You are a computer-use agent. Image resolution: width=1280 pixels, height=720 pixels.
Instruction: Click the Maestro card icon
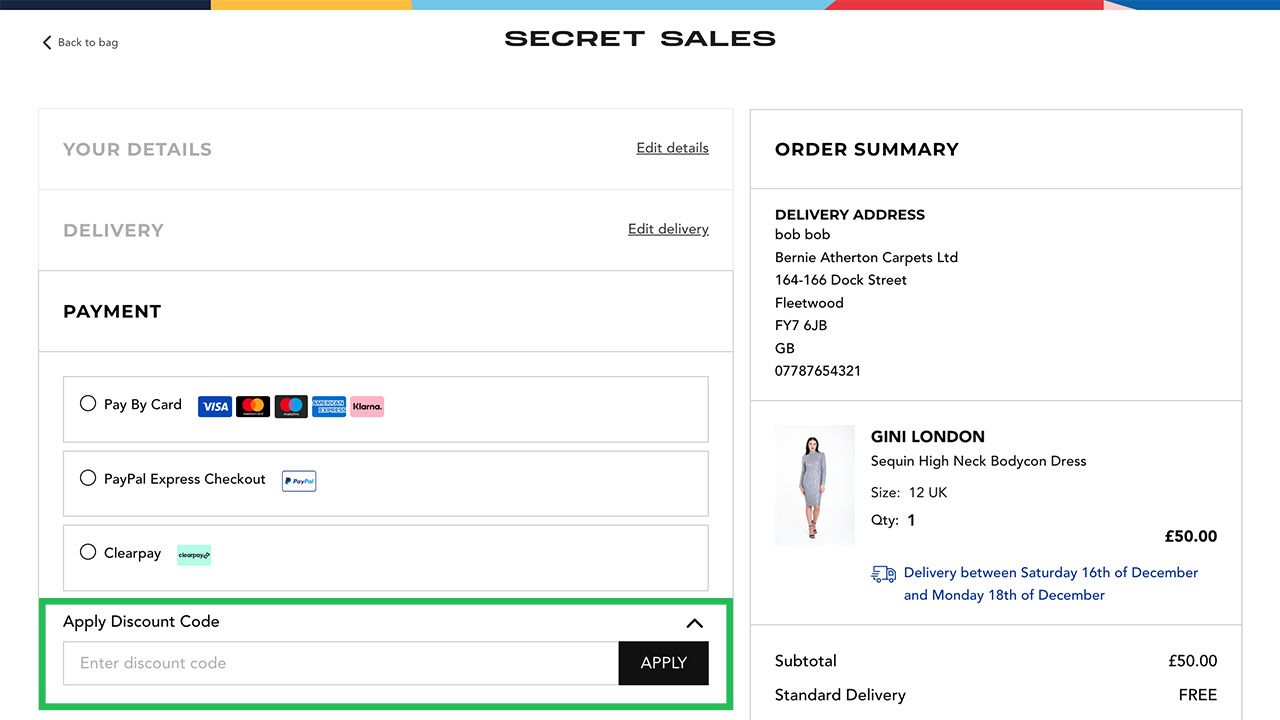[291, 406]
